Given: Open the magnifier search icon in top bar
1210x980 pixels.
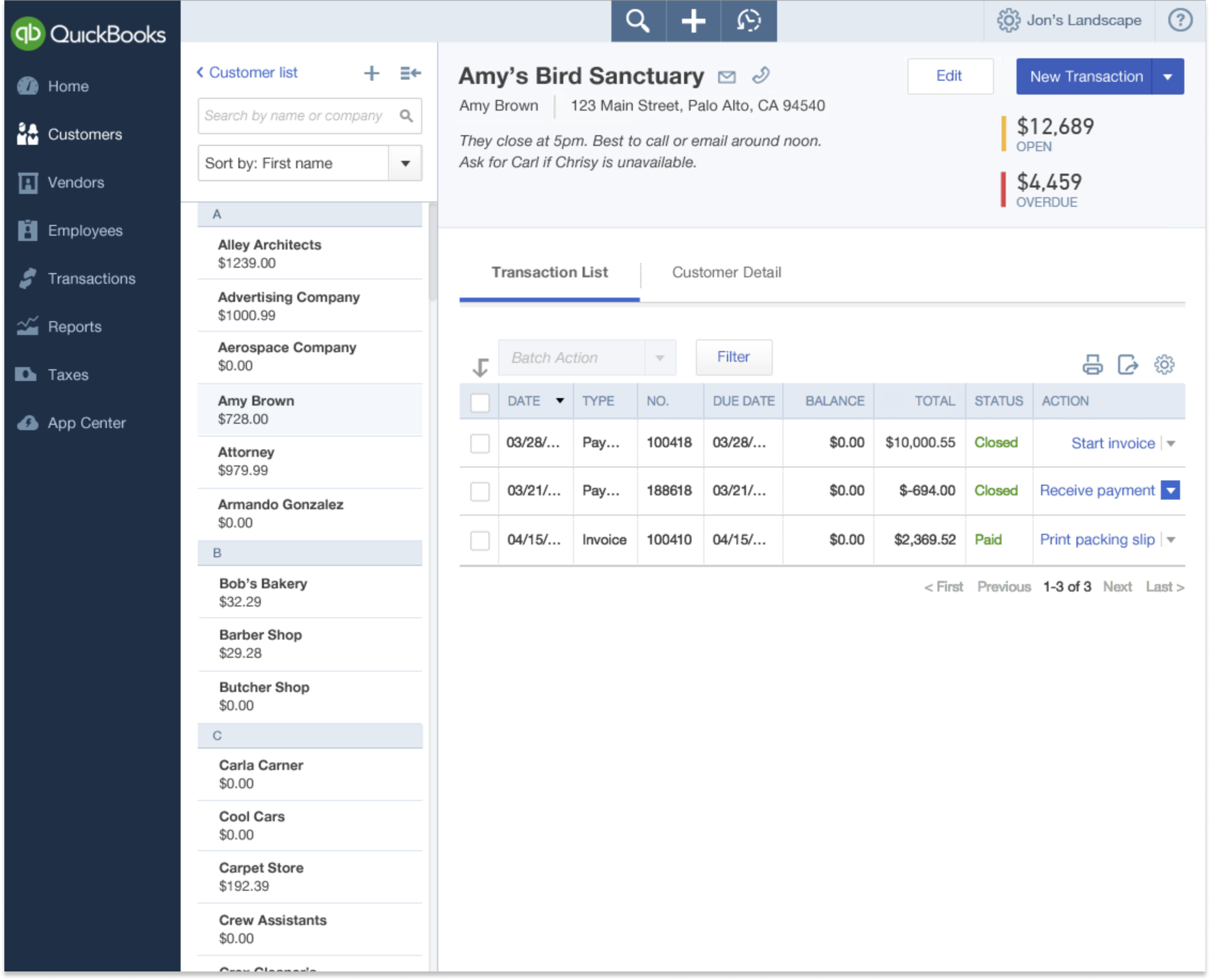Looking at the screenshot, I should pos(638,21).
